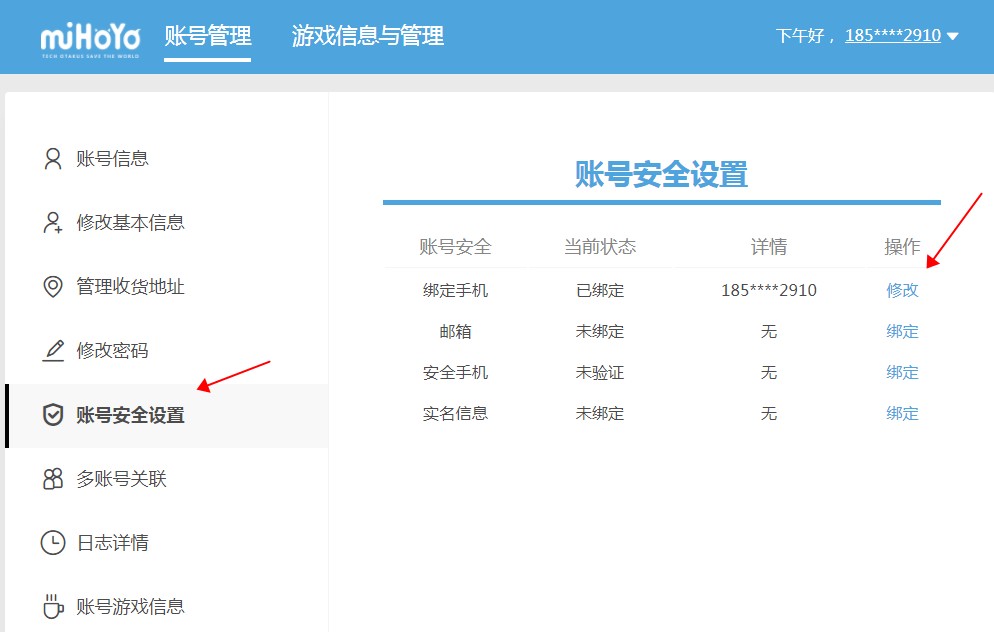The image size is (994, 632).
Task: Click the 修改 link for 绑定手机
Action: pyautogui.click(x=901, y=290)
